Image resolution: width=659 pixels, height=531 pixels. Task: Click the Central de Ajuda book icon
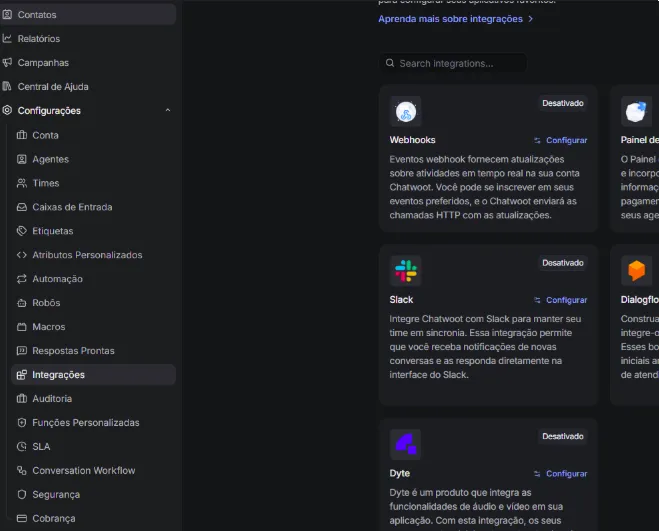(7, 87)
